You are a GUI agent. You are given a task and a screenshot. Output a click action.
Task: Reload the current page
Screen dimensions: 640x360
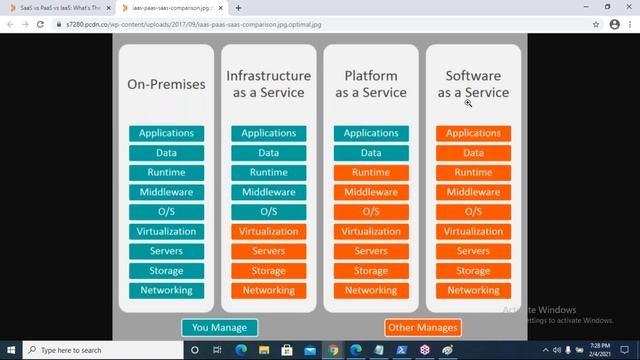tap(40, 24)
